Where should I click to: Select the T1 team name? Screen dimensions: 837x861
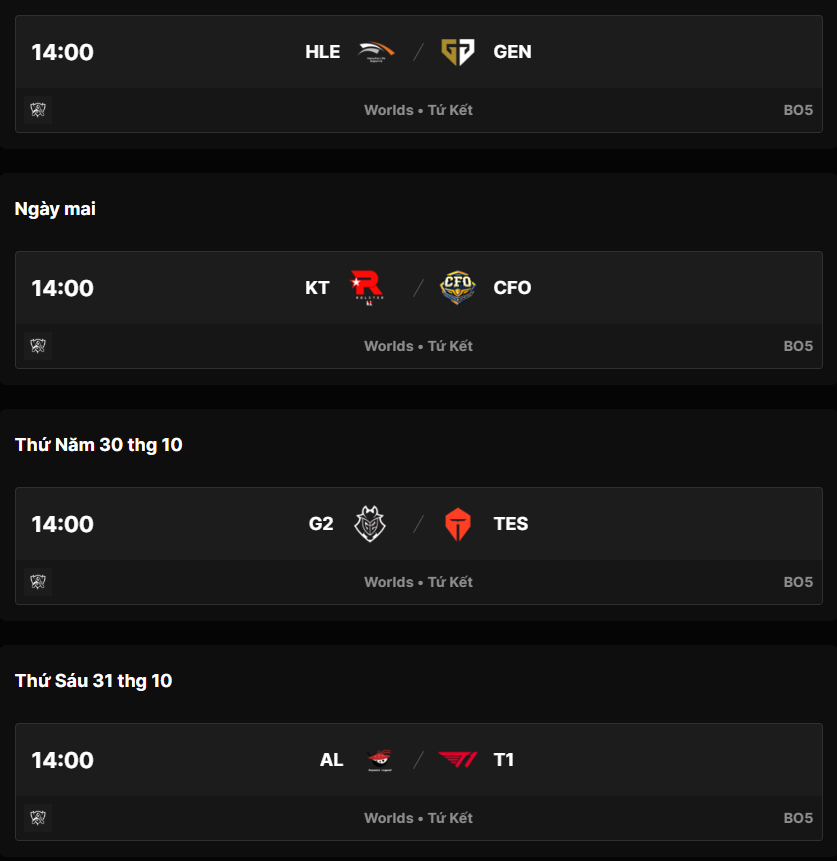pos(504,760)
